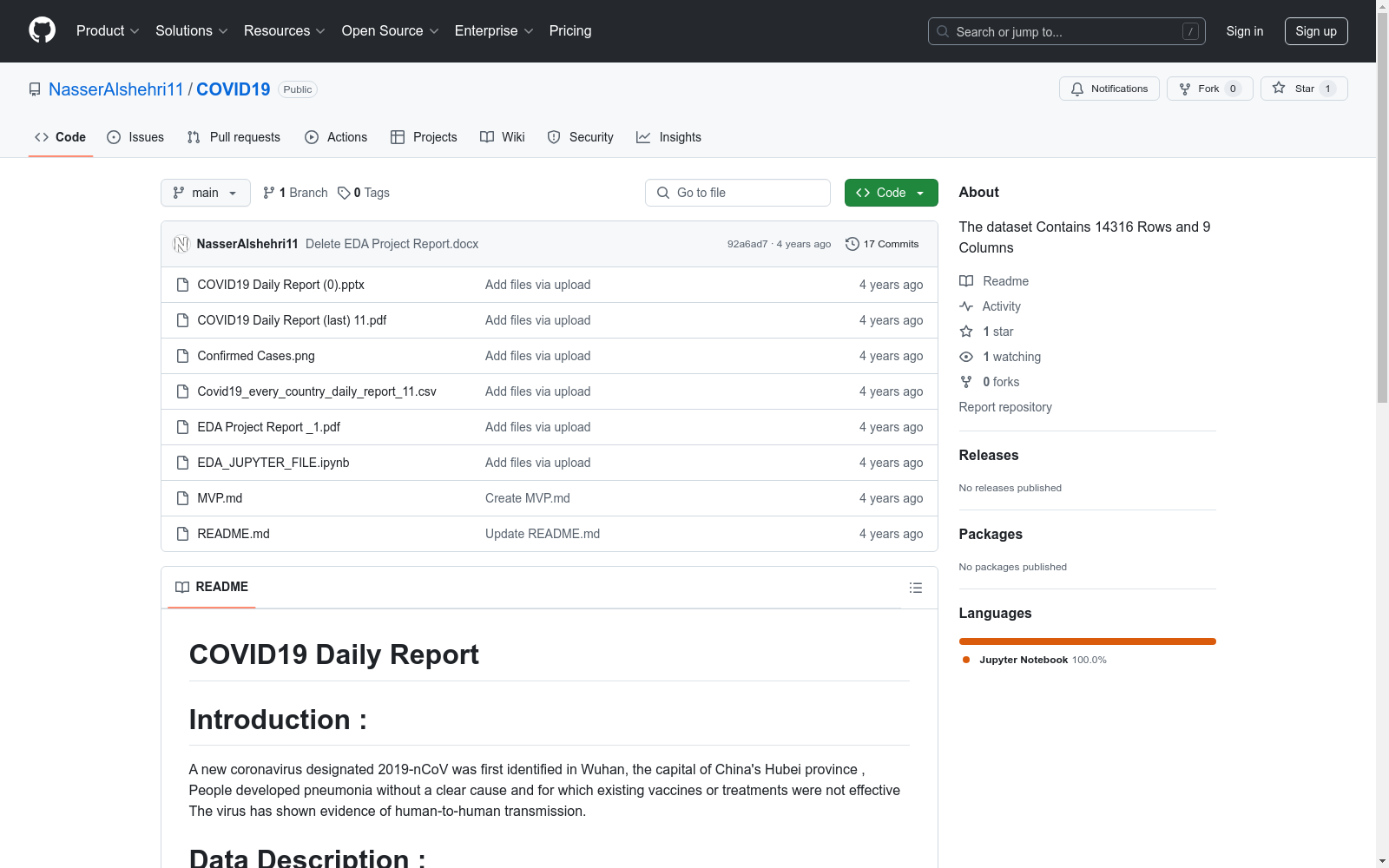Click the Go to file search box
Viewport: 1389px width, 868px height.
pyautogui.click(x=738, y=193)
